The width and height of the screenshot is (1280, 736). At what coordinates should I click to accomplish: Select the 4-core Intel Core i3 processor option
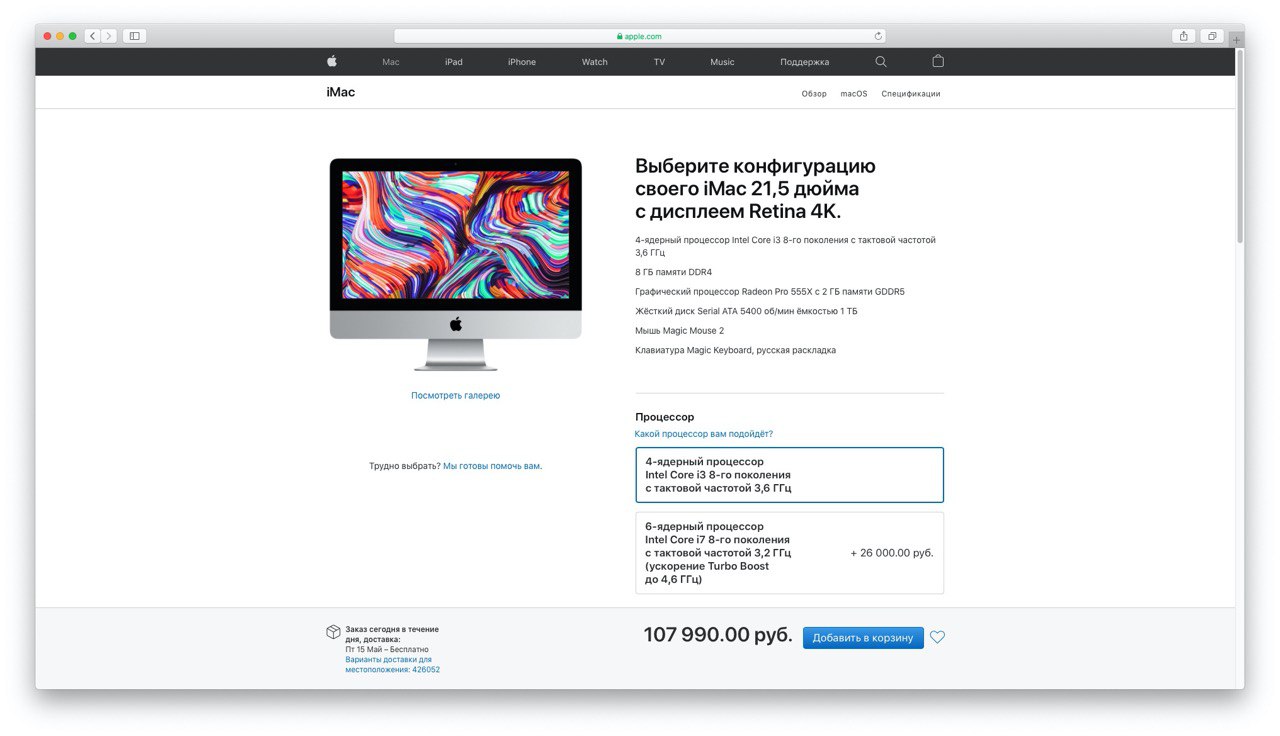[789, 475]
